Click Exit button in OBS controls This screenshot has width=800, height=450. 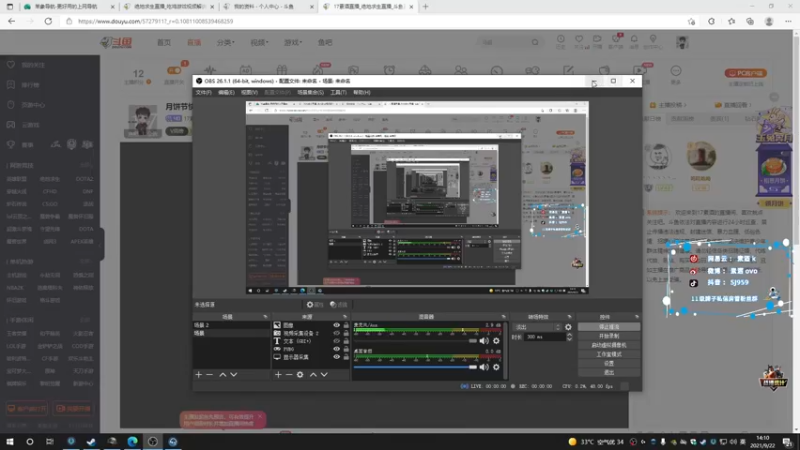pos(609,372)
